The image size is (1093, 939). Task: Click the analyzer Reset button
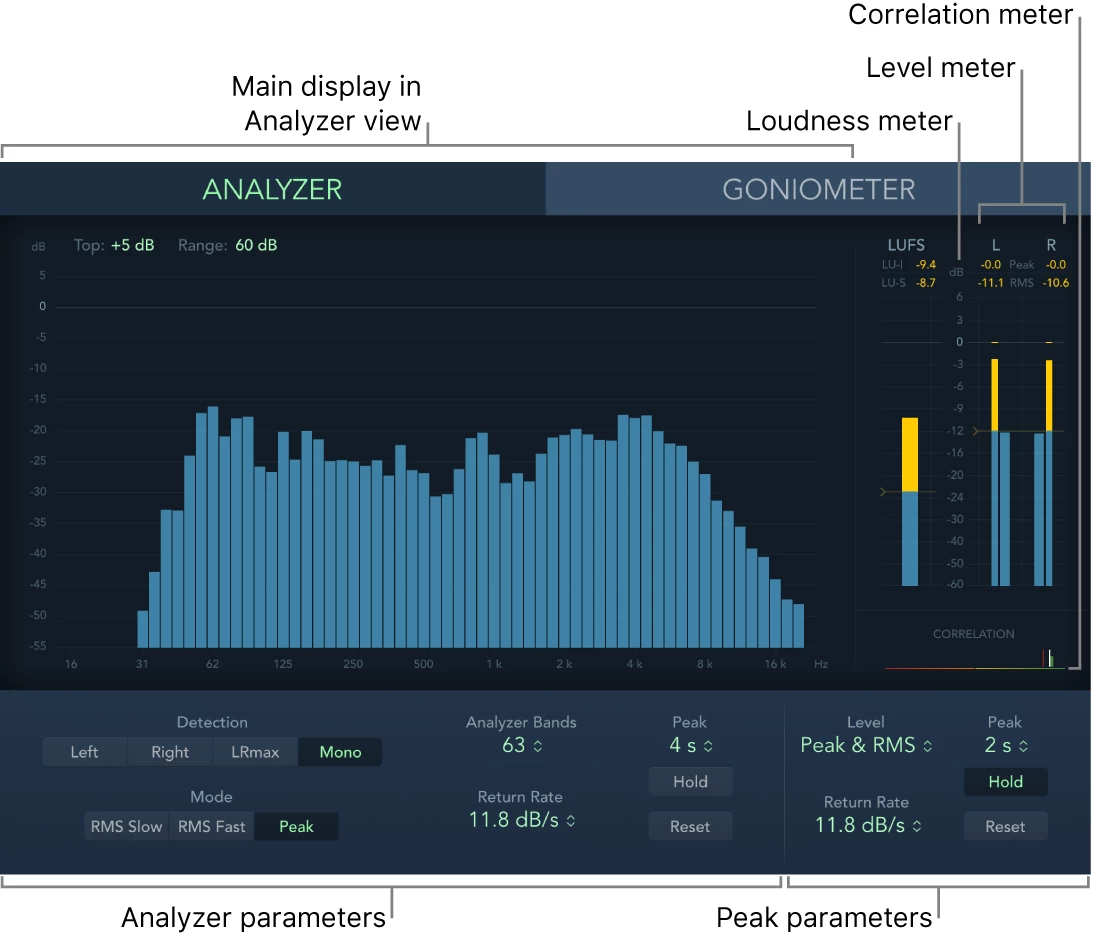coord(690,826)
